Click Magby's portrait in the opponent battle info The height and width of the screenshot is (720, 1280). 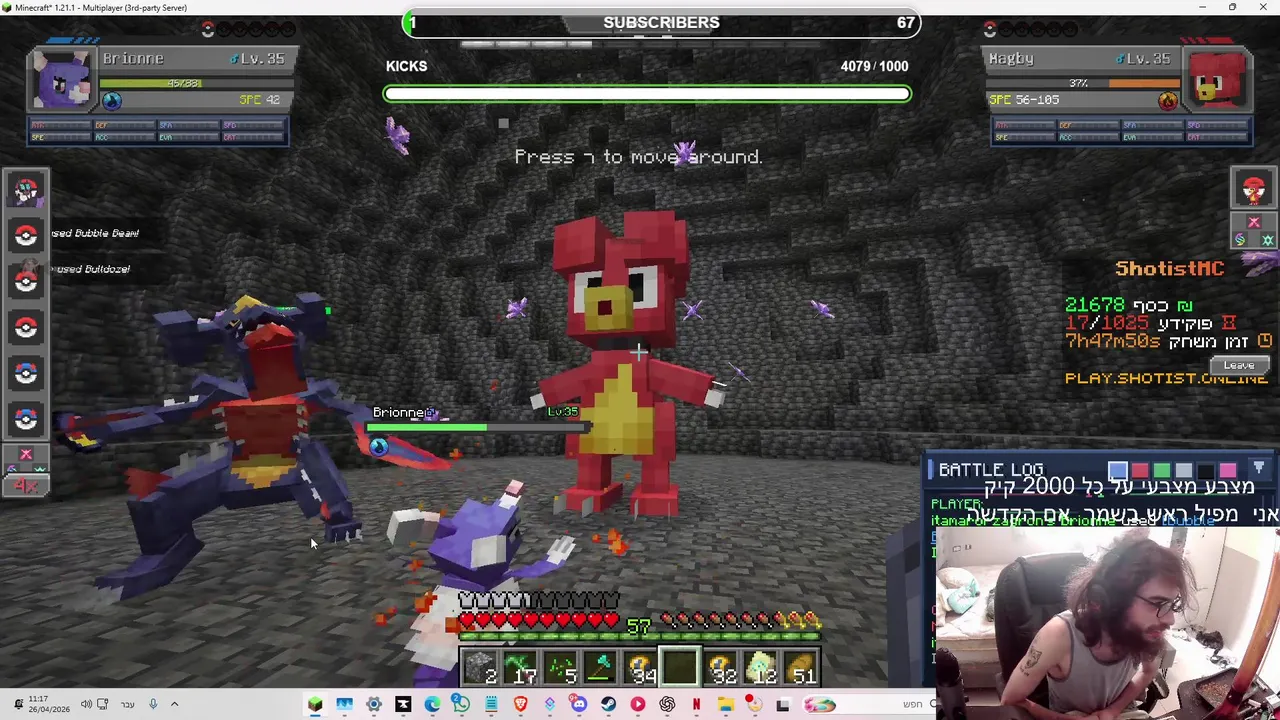pos(1218,78)
